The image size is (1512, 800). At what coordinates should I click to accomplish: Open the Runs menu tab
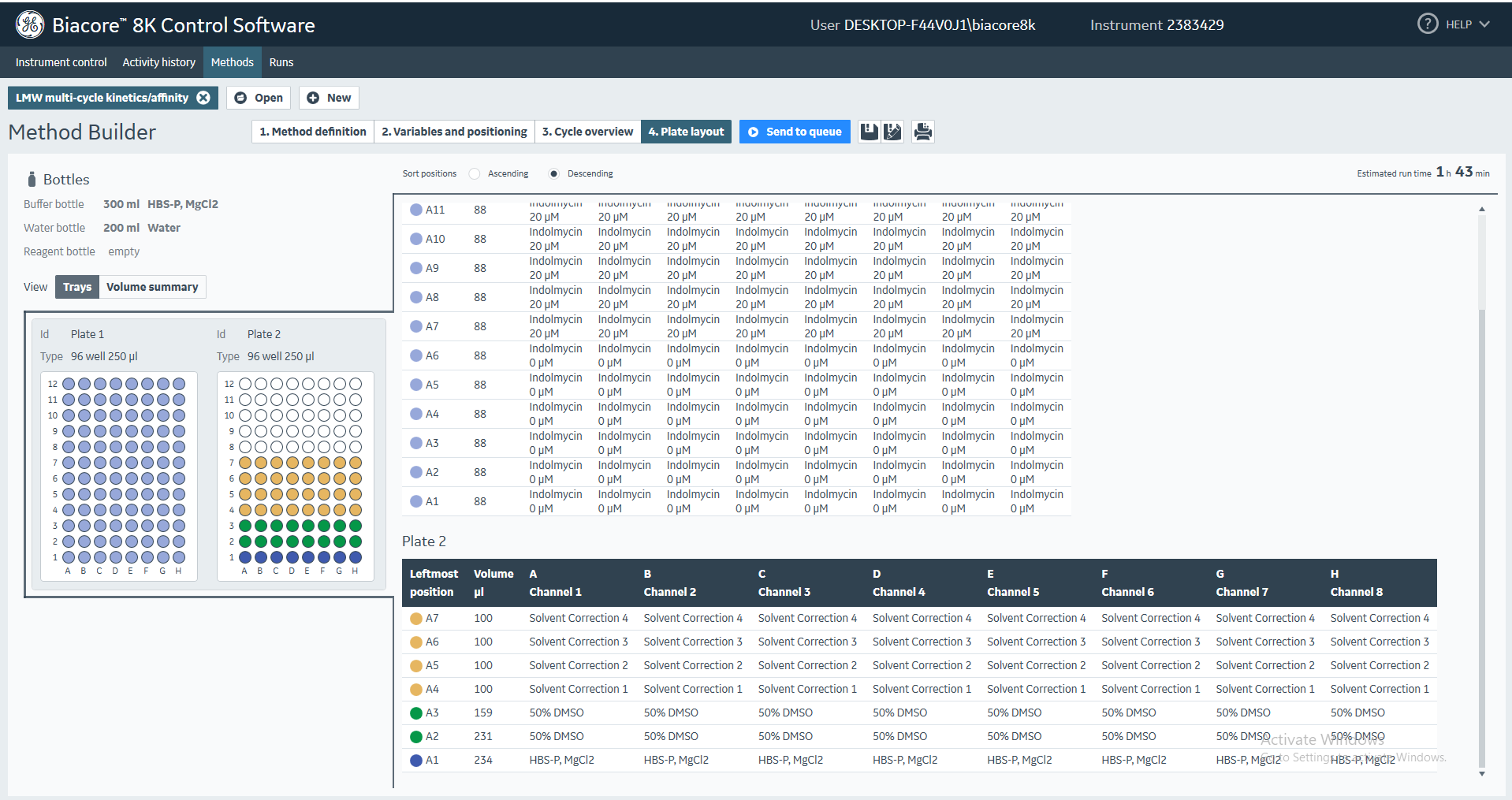pos(281,62)
